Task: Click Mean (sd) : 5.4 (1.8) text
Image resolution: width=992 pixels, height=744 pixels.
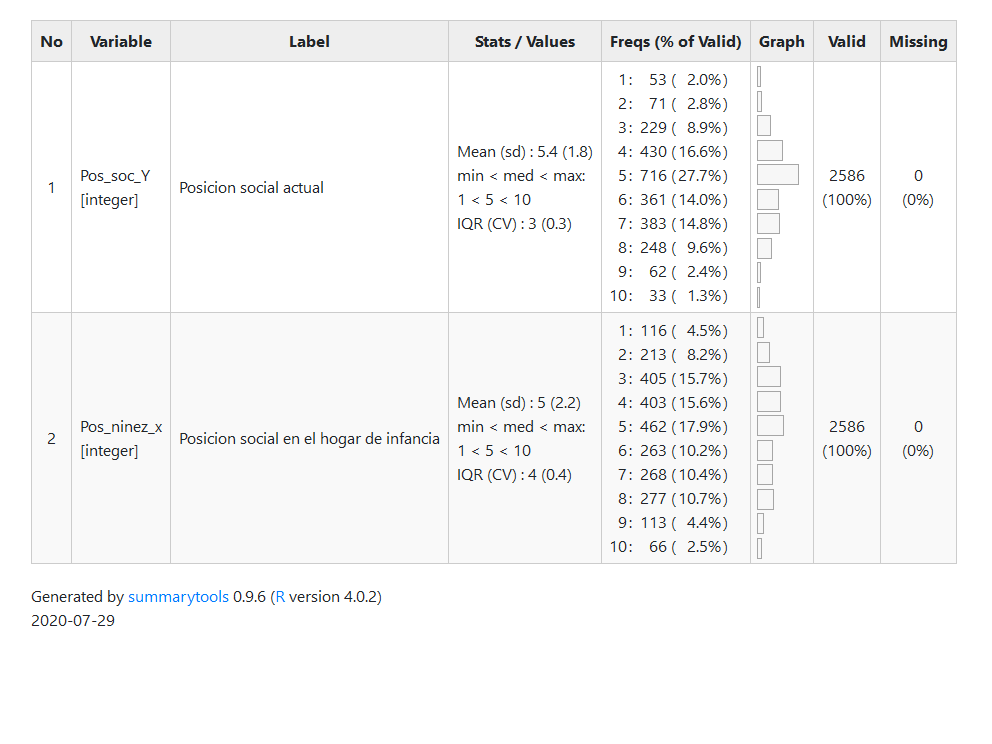Action: point(525,152)
